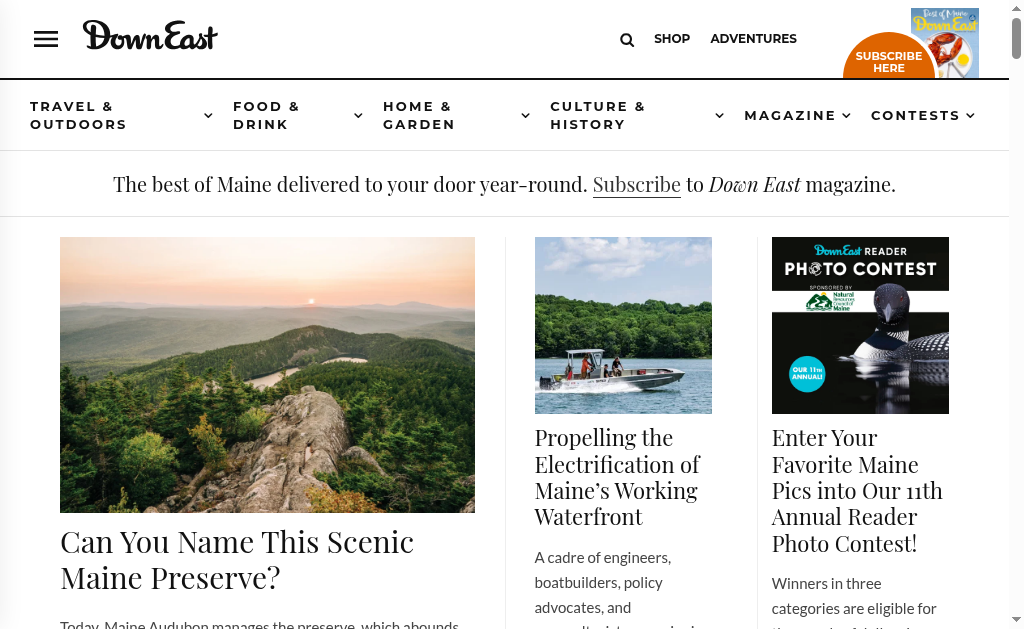Open the search magnifier icon
Image resolution: width=1024 pixels, height=629 pixels.
pos(627,40)
